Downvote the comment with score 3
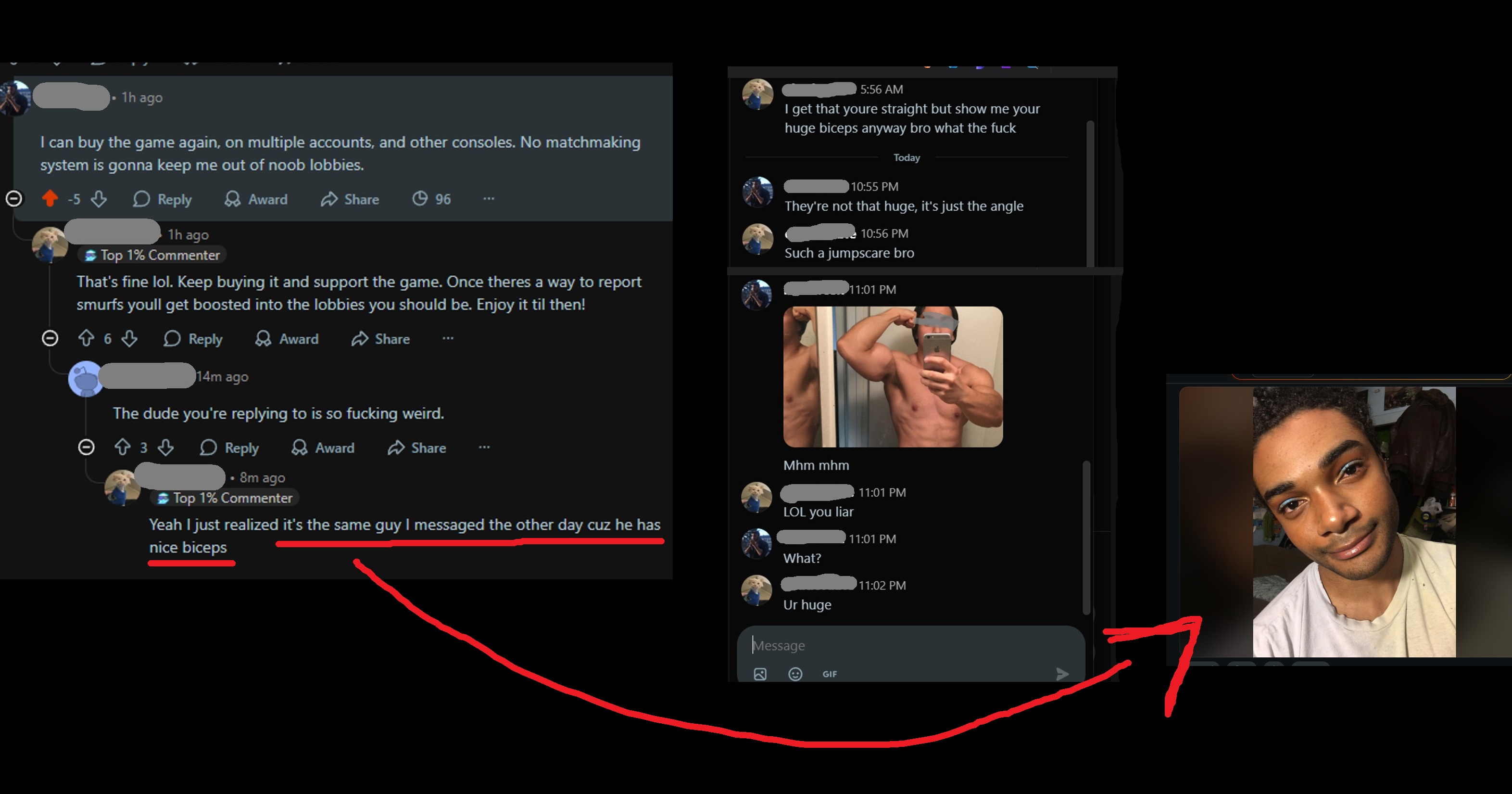The width and height of the screenshot is (1512, 794). (x=165, y=448)
